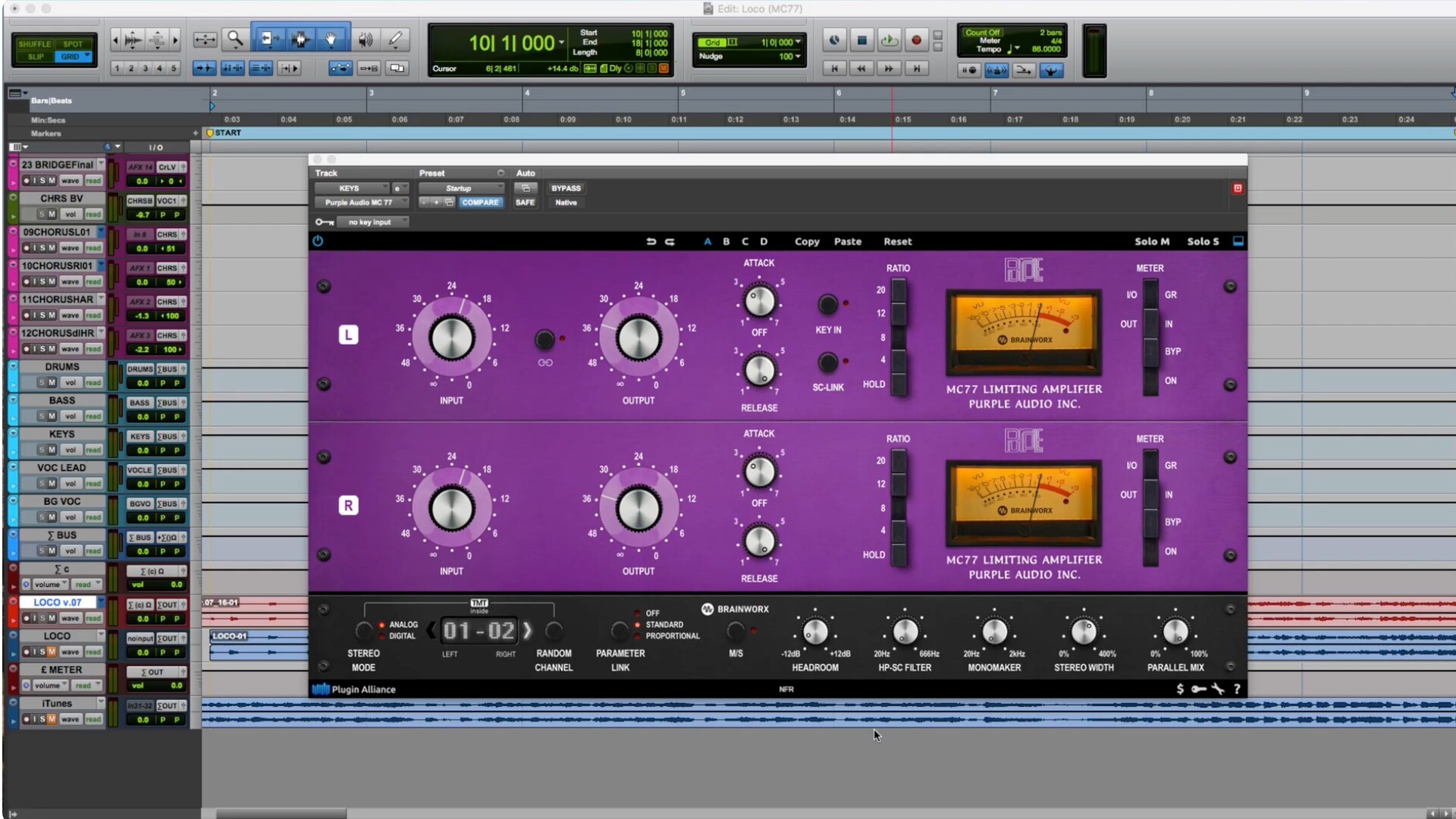The image size is (1456, 819).
Task: Click the Record transport button
Action: pyautogui.click(x=916, y=40)
